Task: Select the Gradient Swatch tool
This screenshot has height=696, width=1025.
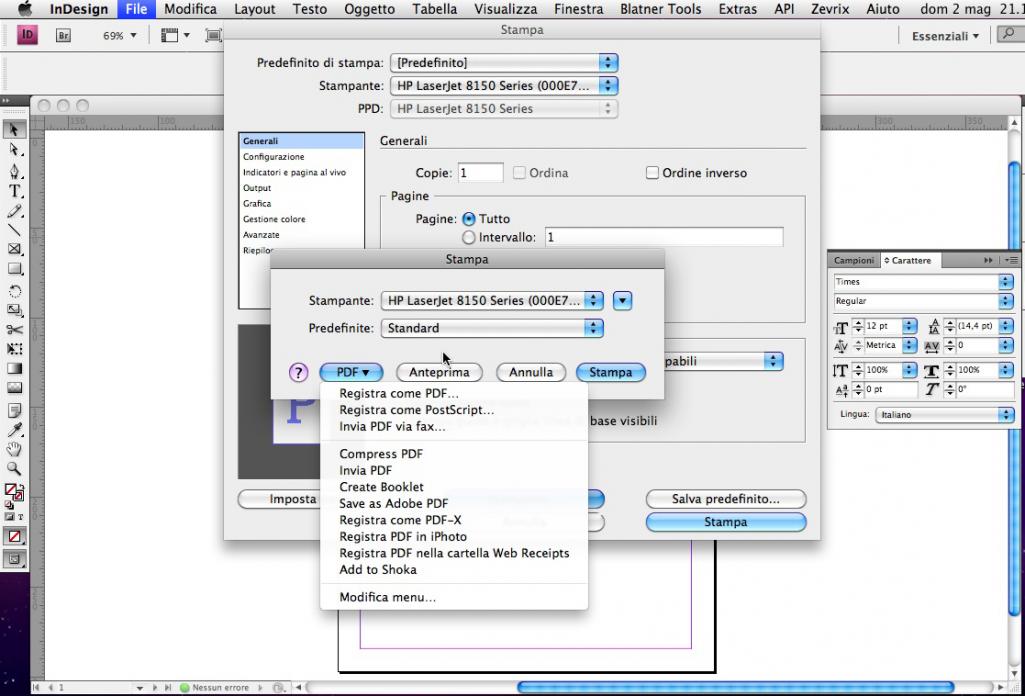Action: [14, 369]
